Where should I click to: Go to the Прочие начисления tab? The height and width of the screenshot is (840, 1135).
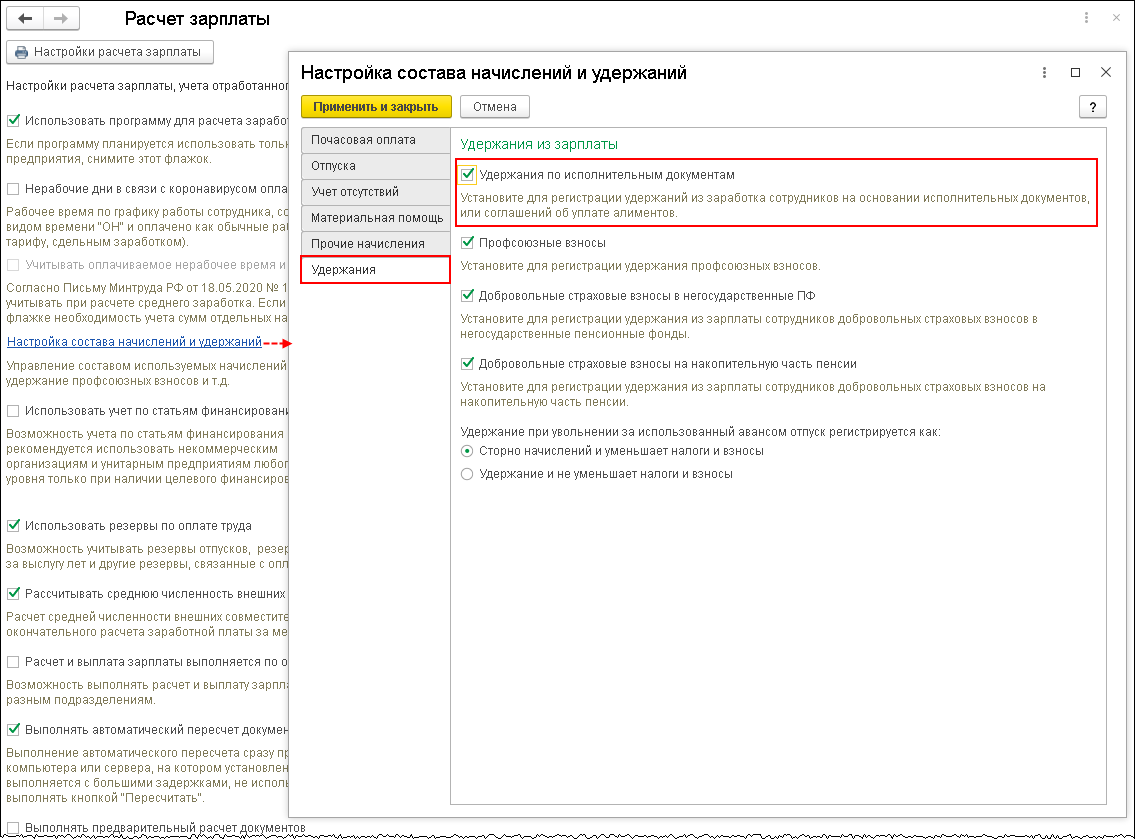point(375,244)
